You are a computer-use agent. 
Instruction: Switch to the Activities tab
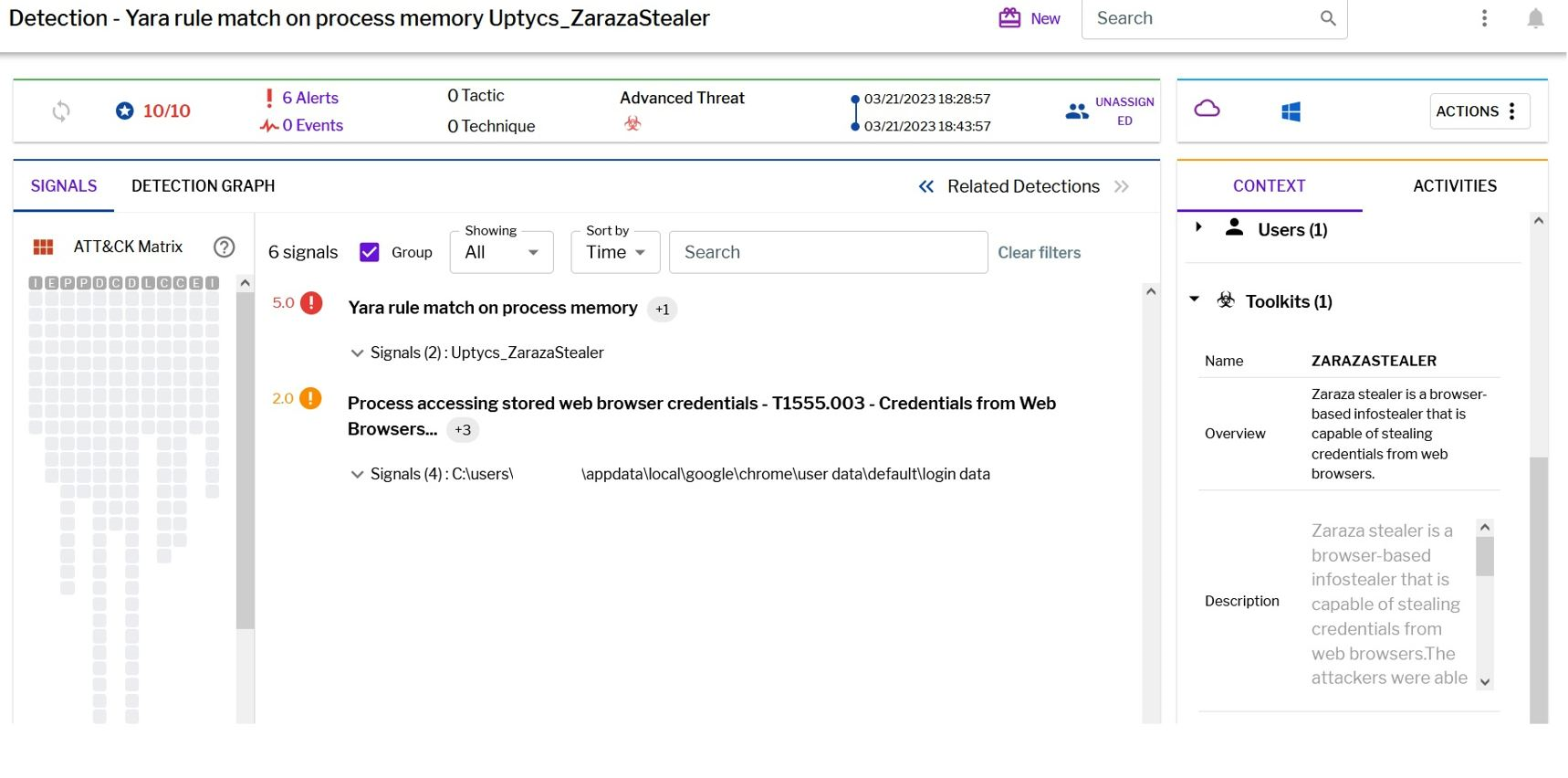(x=1454, y=186)
